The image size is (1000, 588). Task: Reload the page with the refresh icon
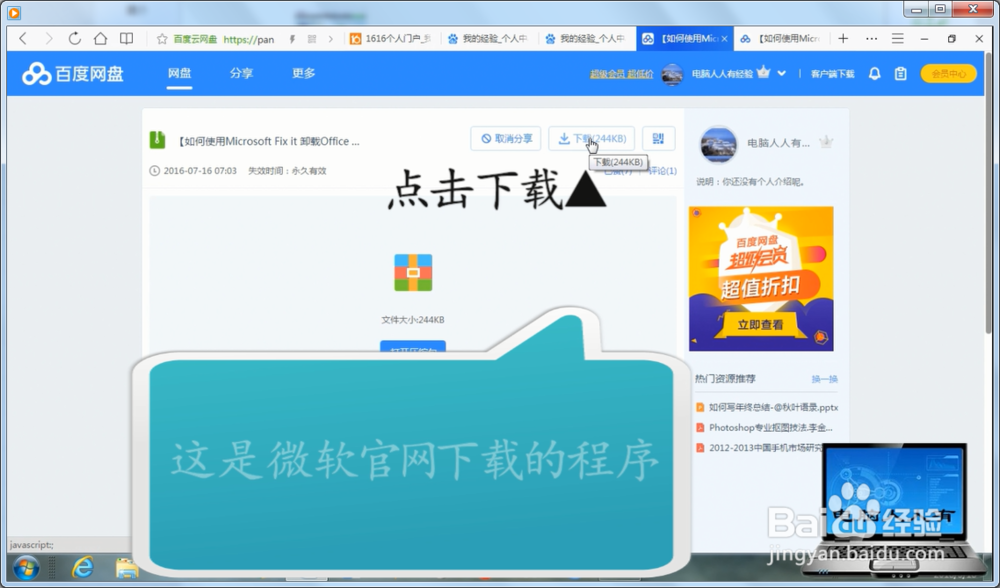point(75,38)
